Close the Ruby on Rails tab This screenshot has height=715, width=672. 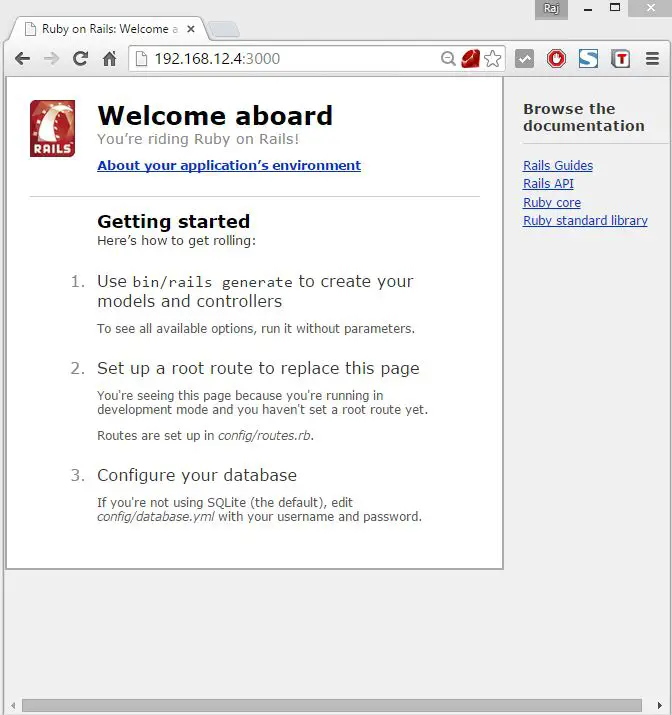(191, 29)
